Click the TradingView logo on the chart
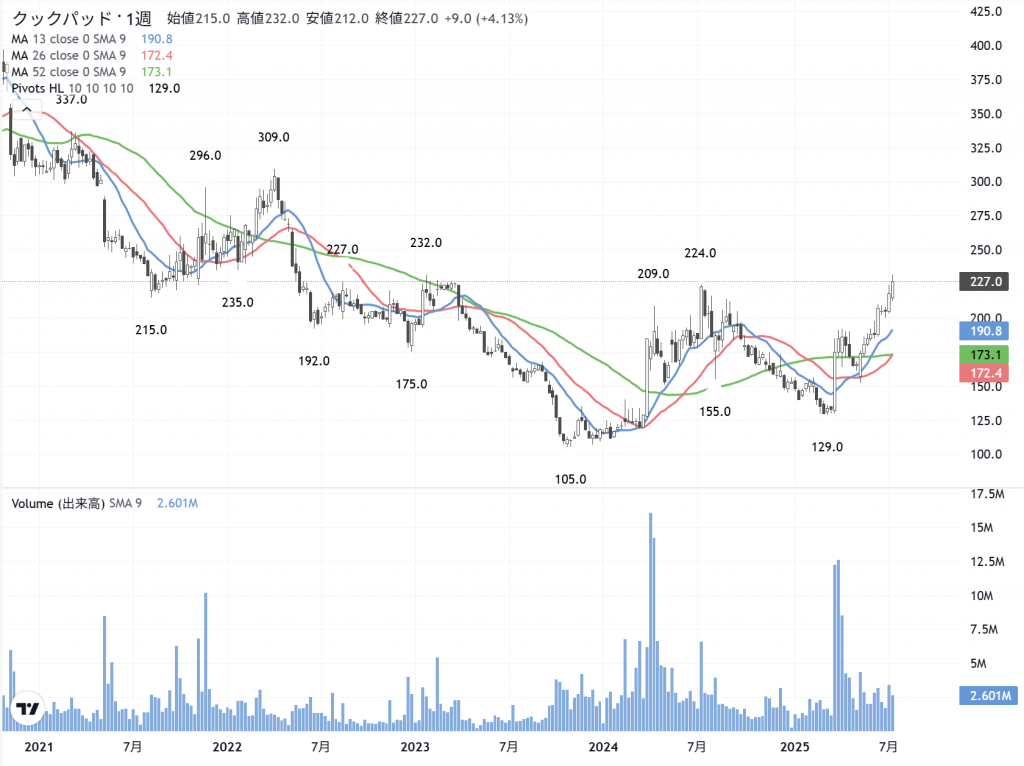This screenshot has height=766, width=1024. click(x=27, y=709)
